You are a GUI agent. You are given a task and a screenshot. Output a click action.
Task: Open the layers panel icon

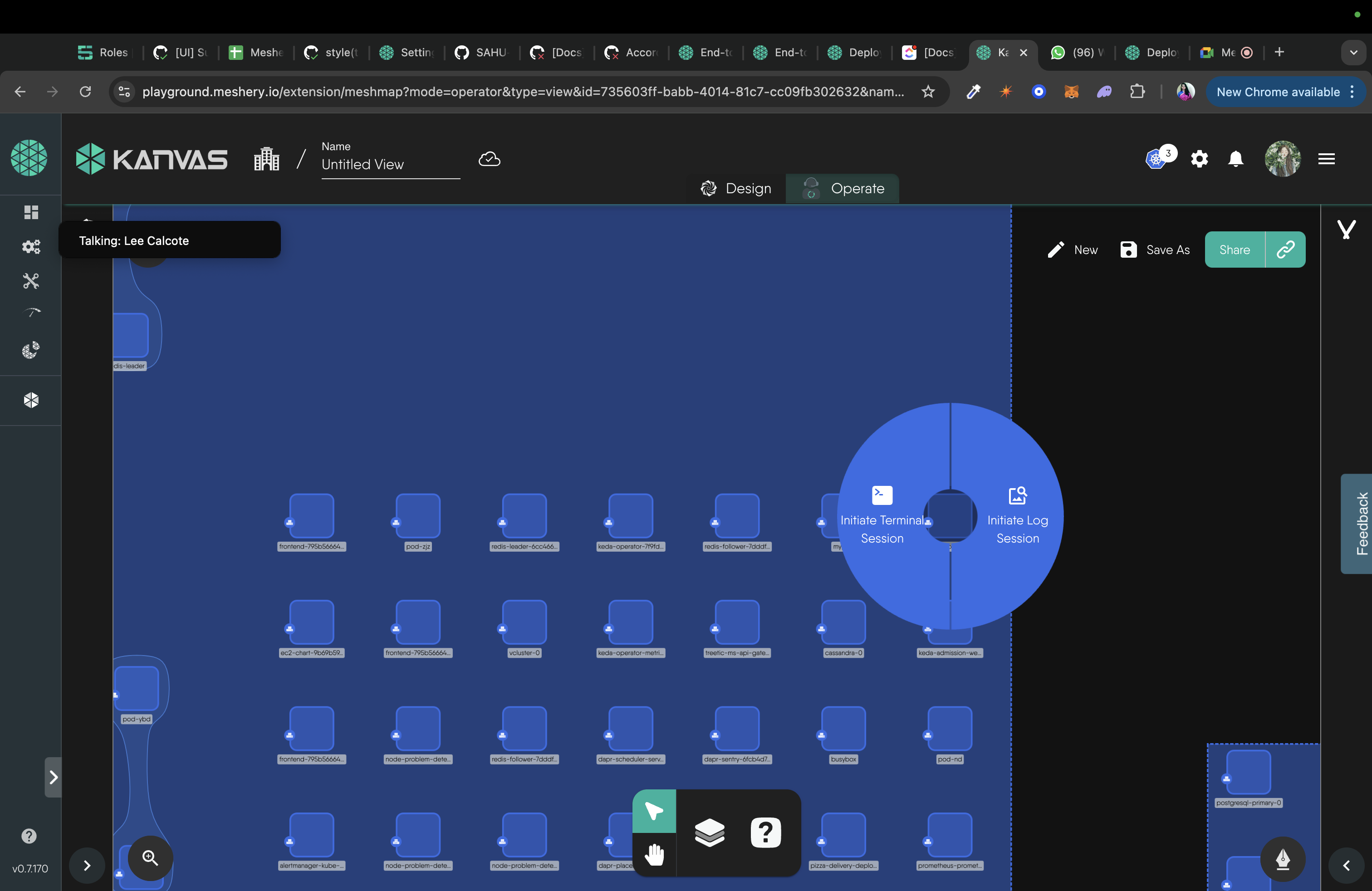click(709, 832)
